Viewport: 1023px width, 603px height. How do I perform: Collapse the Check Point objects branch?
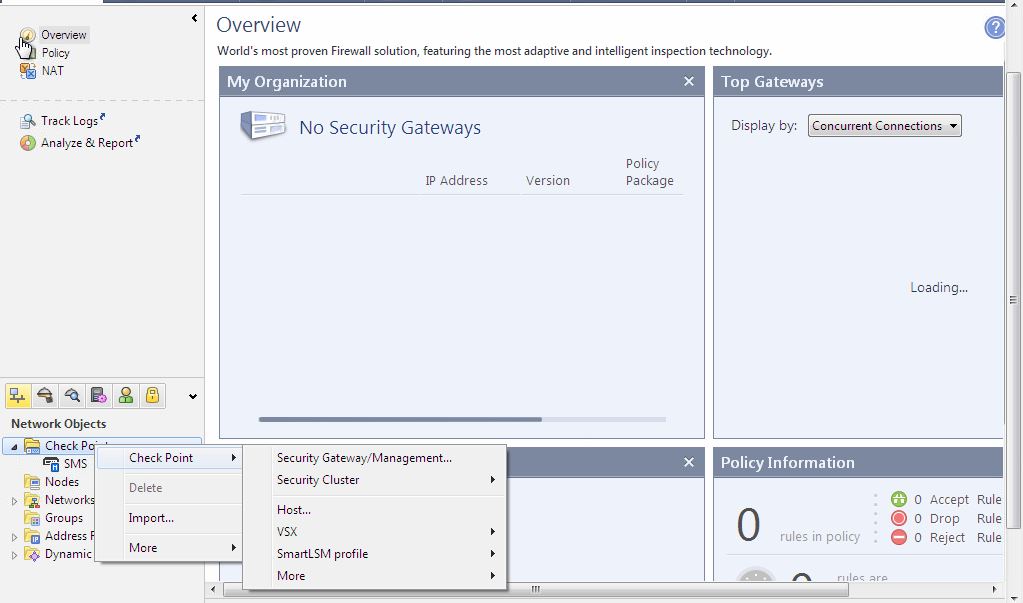(x=13, y=445)
